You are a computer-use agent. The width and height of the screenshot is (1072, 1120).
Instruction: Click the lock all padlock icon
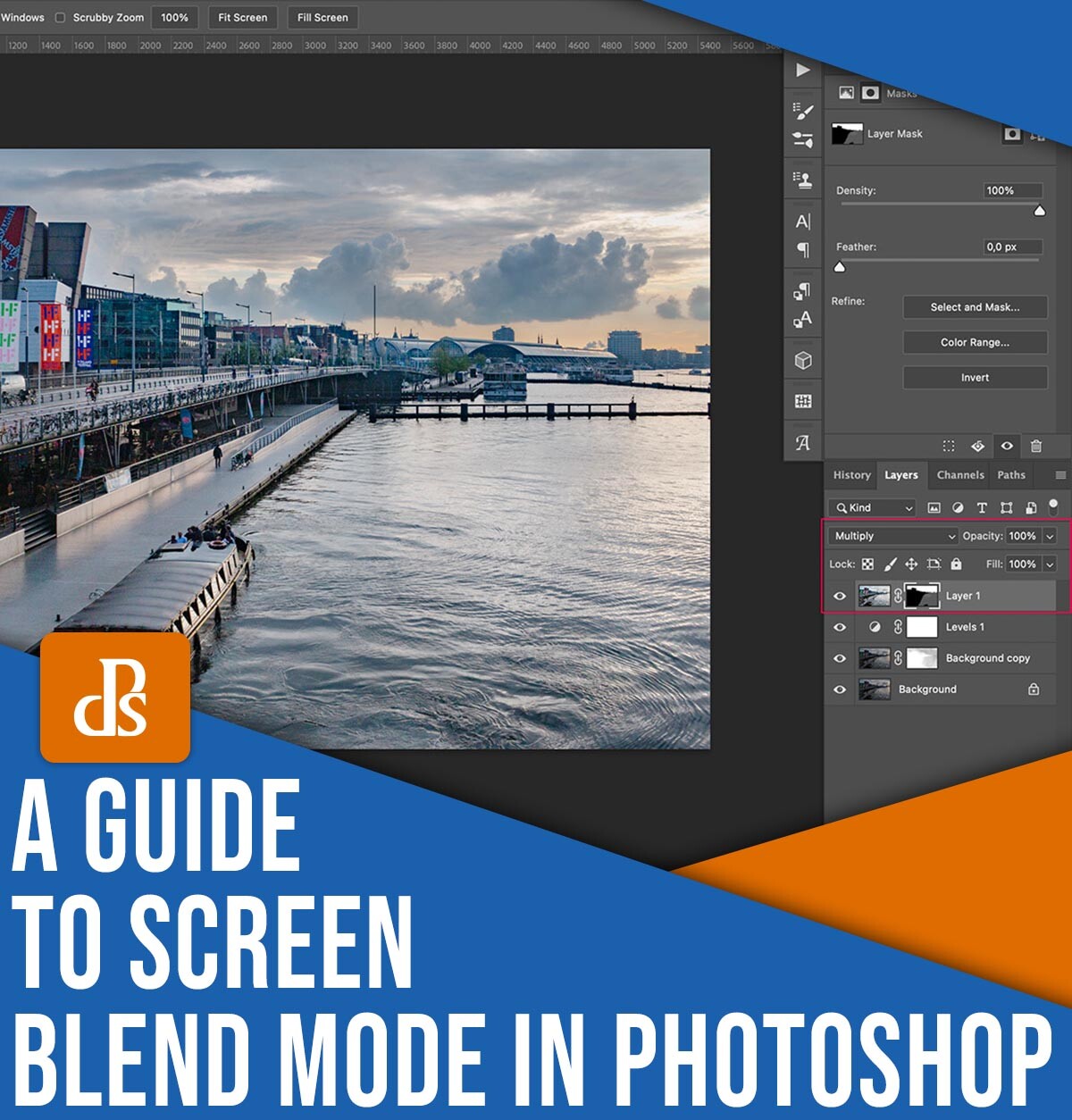(x=957, y=564)
